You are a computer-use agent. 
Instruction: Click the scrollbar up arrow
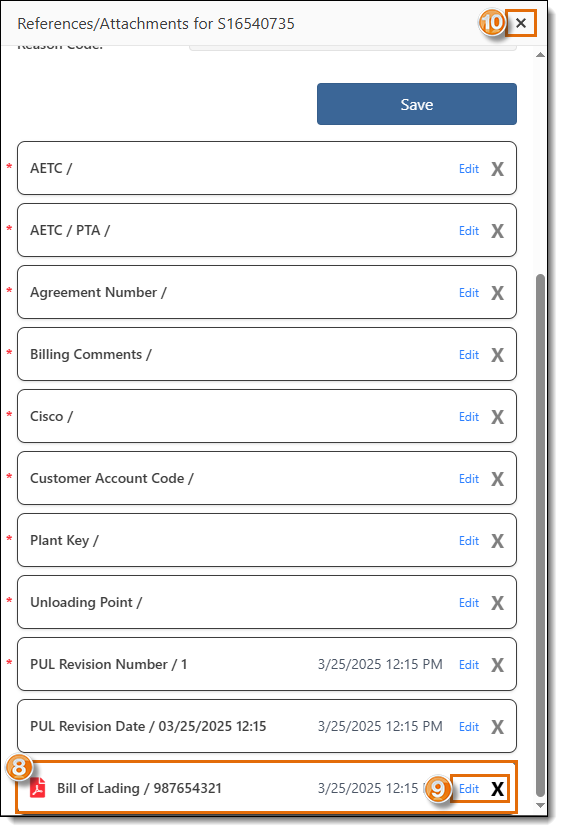tap(540, 55)
